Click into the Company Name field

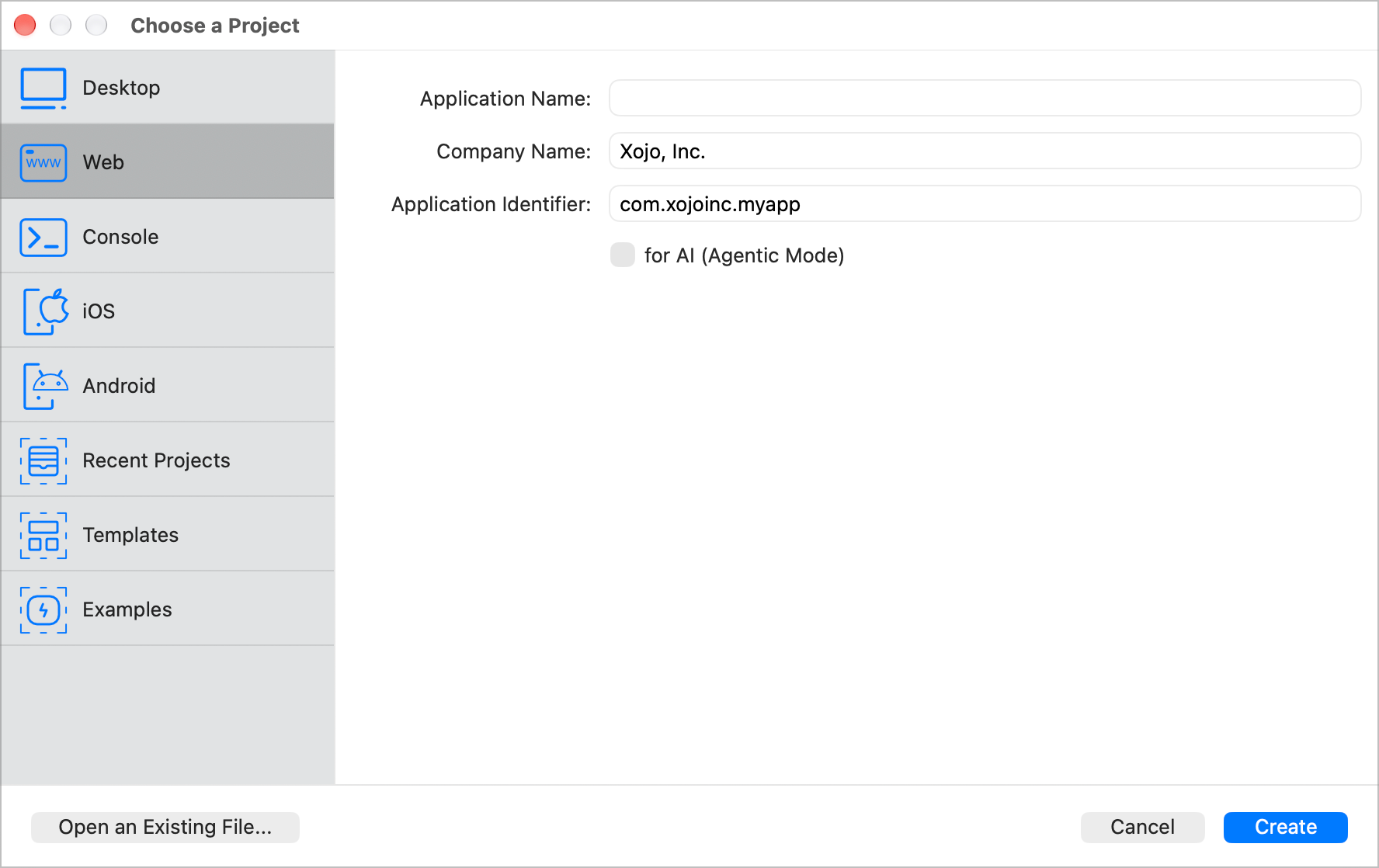985,151
